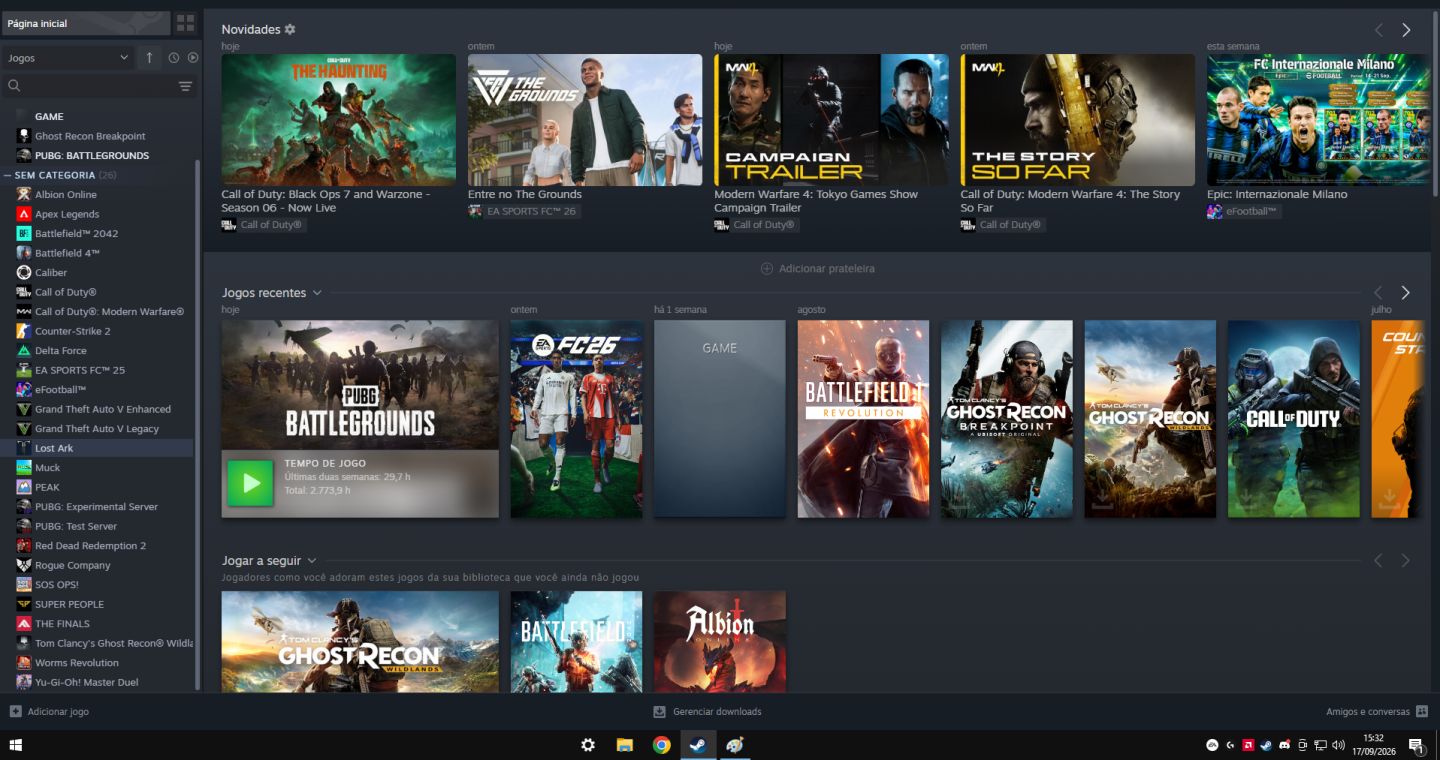Image resolution: width=1440 pixels, height=760 pixels.
Task: Open Amigos e conversas panel
Action: (1377, 712)
